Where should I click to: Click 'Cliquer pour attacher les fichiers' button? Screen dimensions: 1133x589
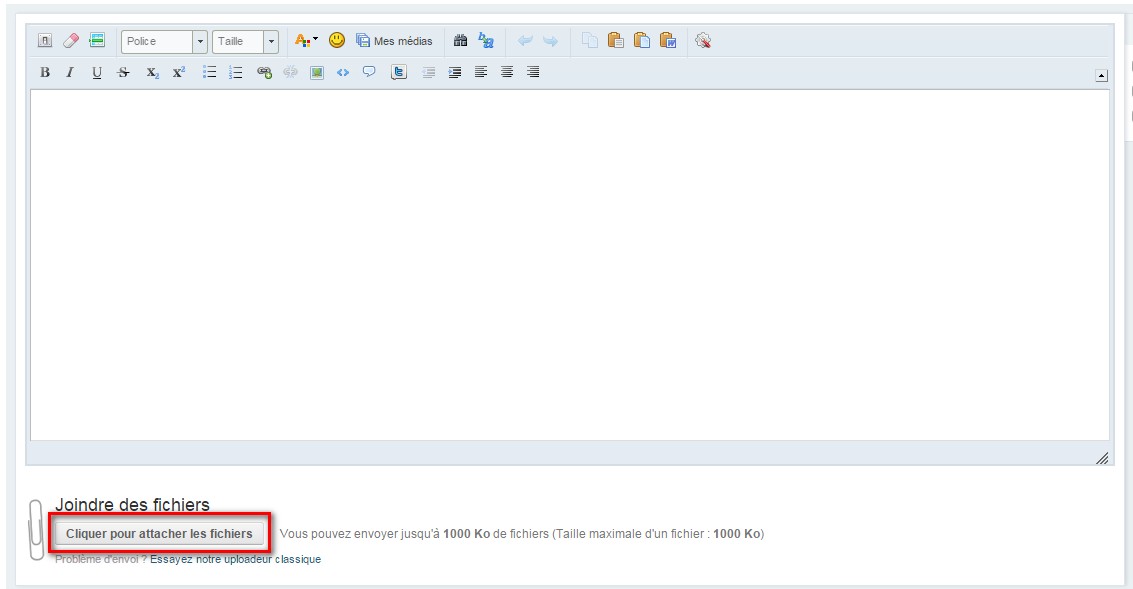(x=159, y=534)
